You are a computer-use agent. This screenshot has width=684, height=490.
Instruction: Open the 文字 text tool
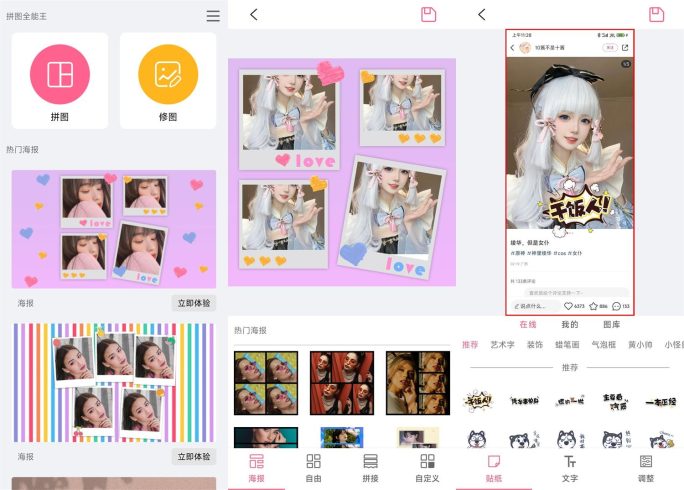[570, 468]
